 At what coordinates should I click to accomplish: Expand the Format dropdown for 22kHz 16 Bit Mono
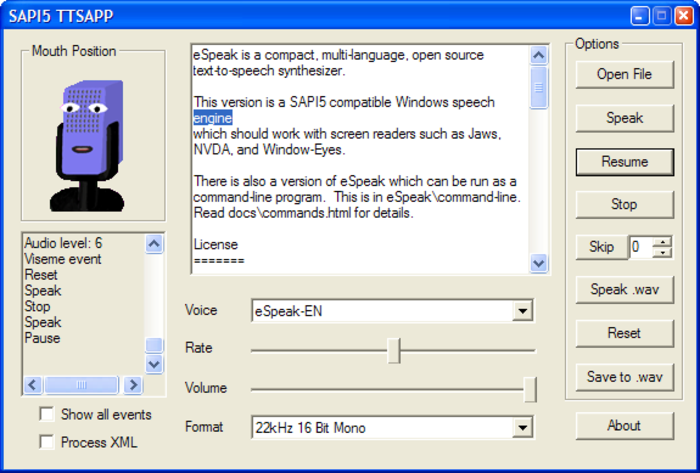click(x=523, y=427)
